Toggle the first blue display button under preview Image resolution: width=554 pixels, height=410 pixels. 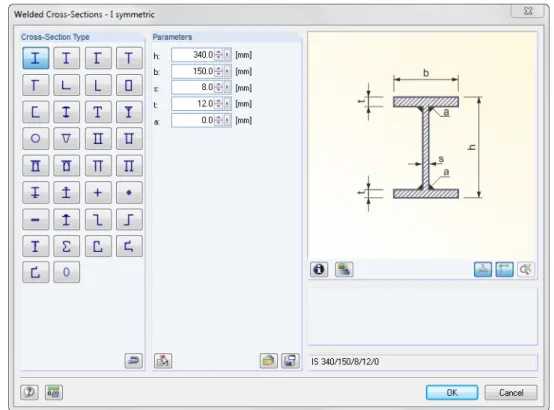click(x=483, y=270)
